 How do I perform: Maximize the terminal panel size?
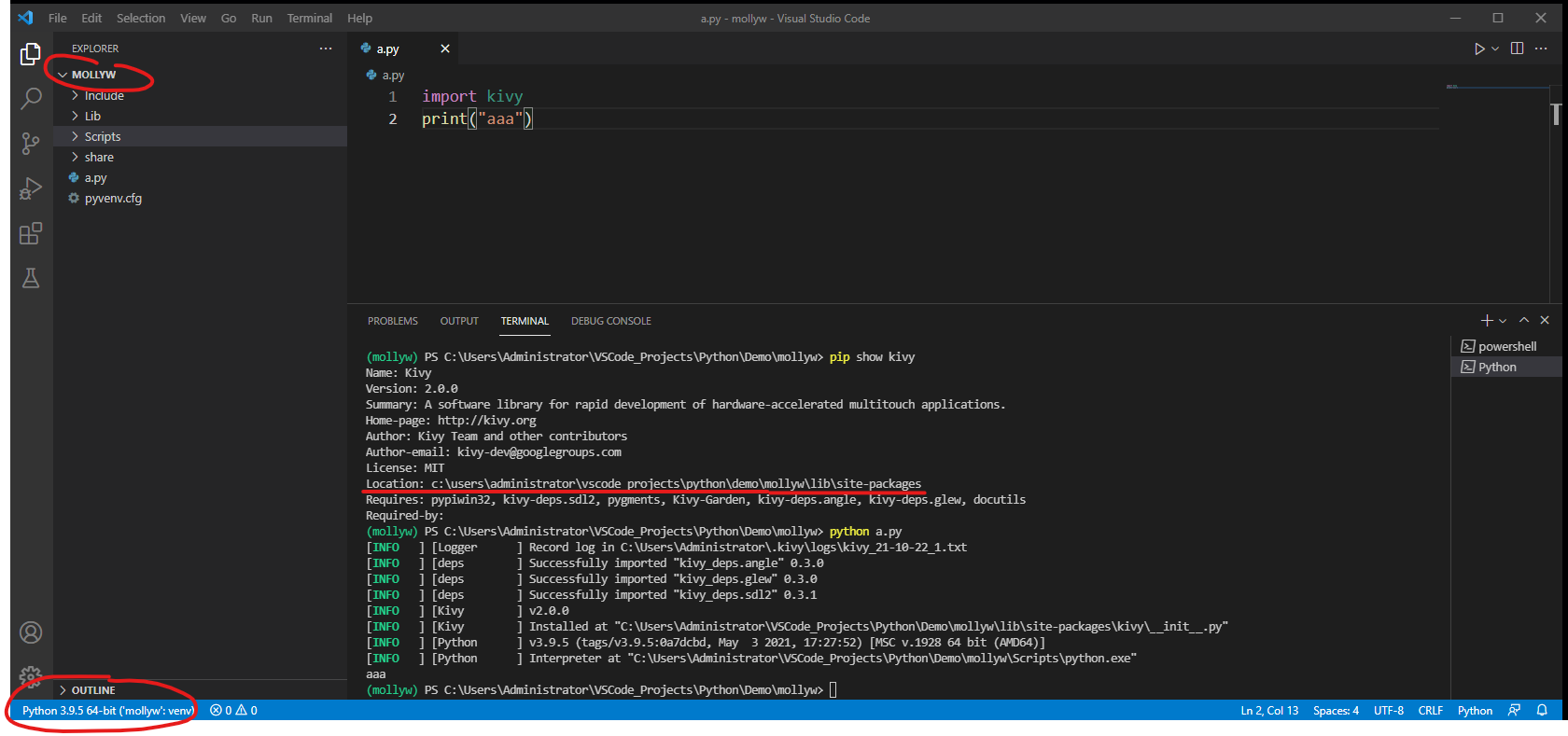[1524, 320]
